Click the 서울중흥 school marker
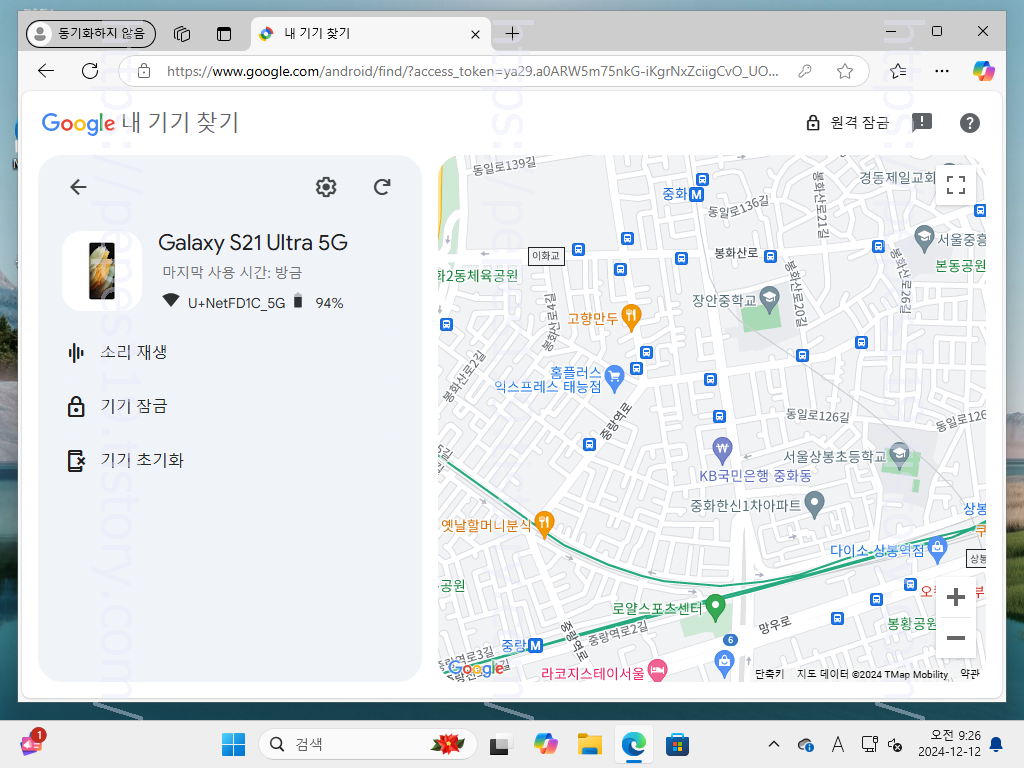This screenshot has height=768, width=1024. pos(923,238)
